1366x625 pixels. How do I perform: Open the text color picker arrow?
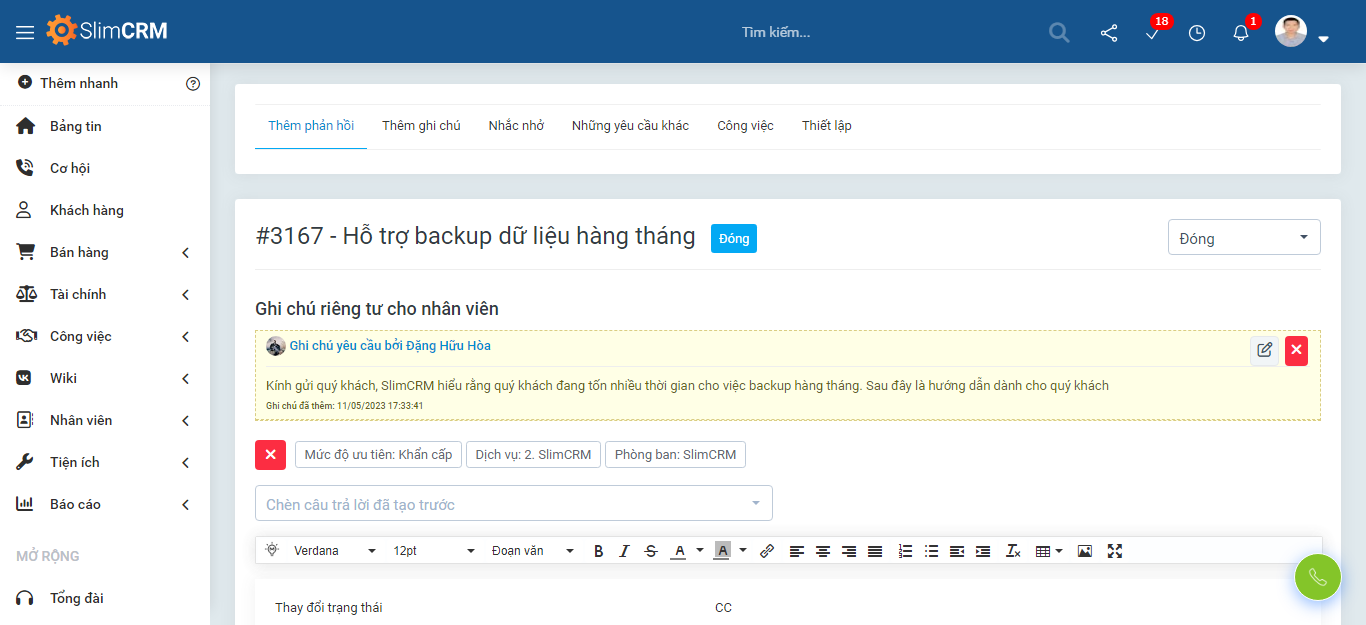pos(700,551)
